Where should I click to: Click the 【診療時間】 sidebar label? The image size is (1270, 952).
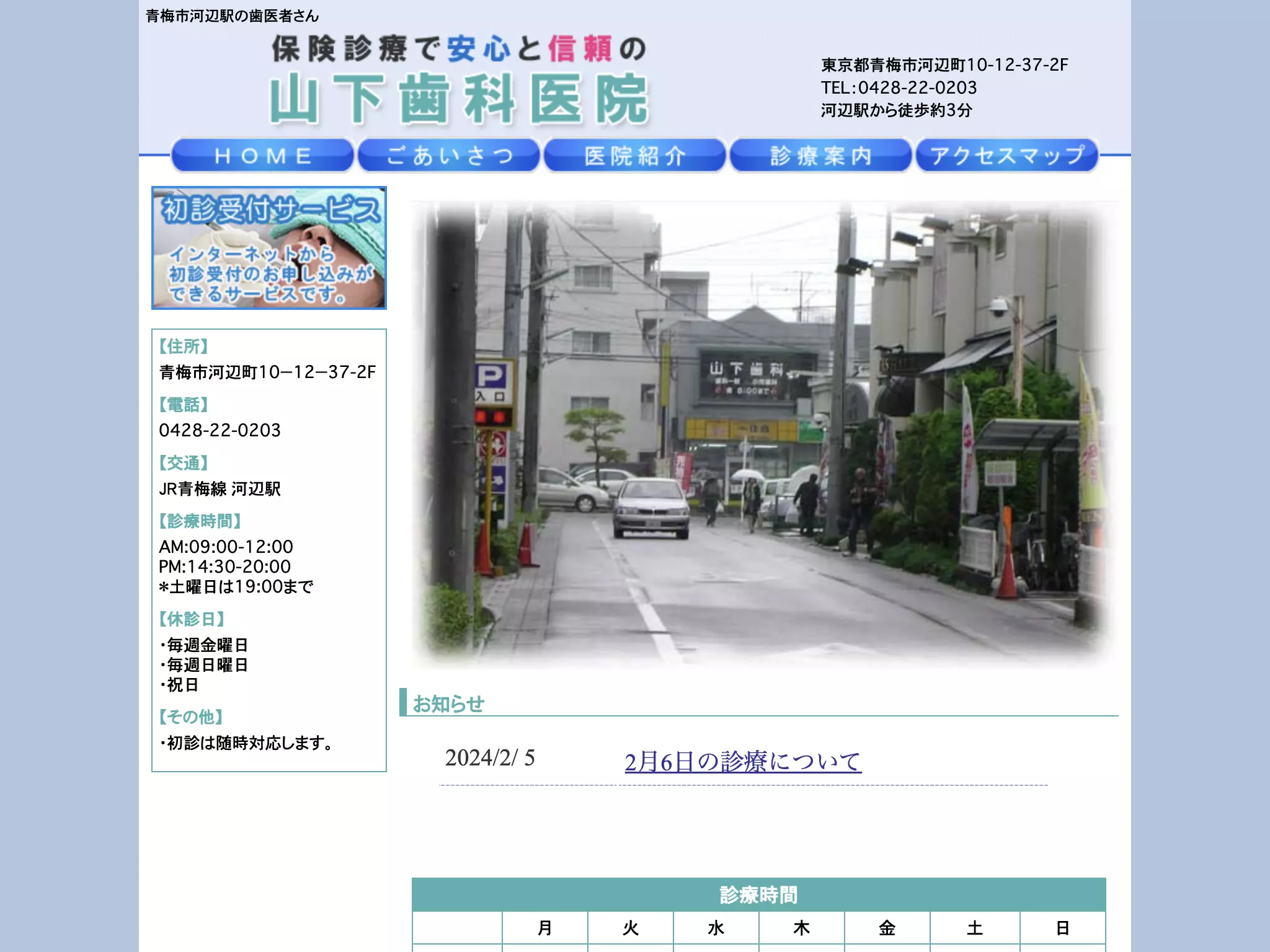coord(200,521)
